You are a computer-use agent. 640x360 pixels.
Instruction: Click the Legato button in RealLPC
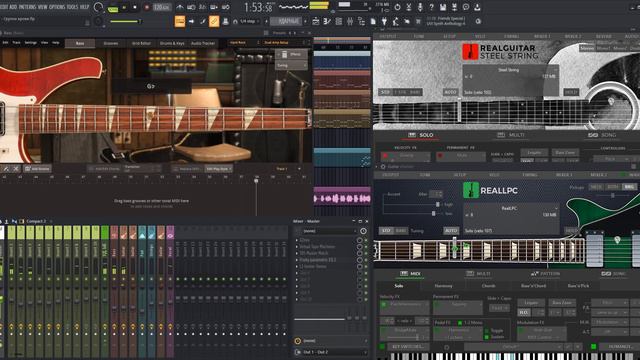click(531, 303)
